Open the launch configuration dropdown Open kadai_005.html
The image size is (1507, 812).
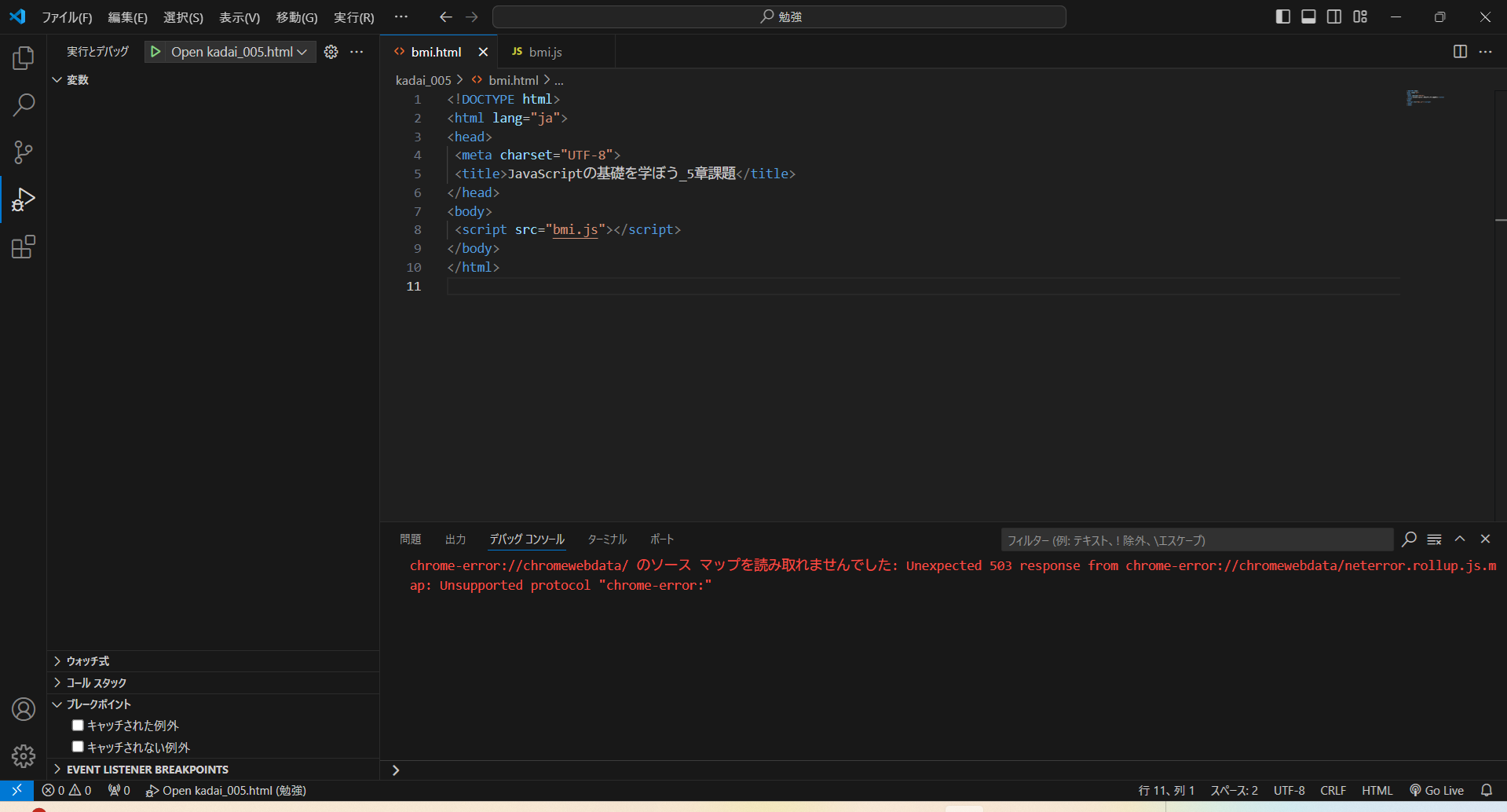240,52
